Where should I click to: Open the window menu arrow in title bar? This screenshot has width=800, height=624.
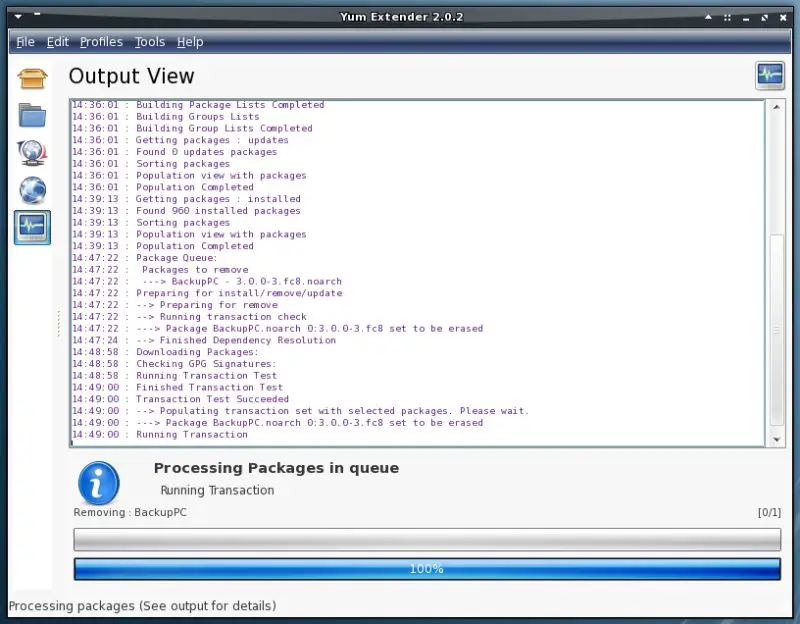18,16
